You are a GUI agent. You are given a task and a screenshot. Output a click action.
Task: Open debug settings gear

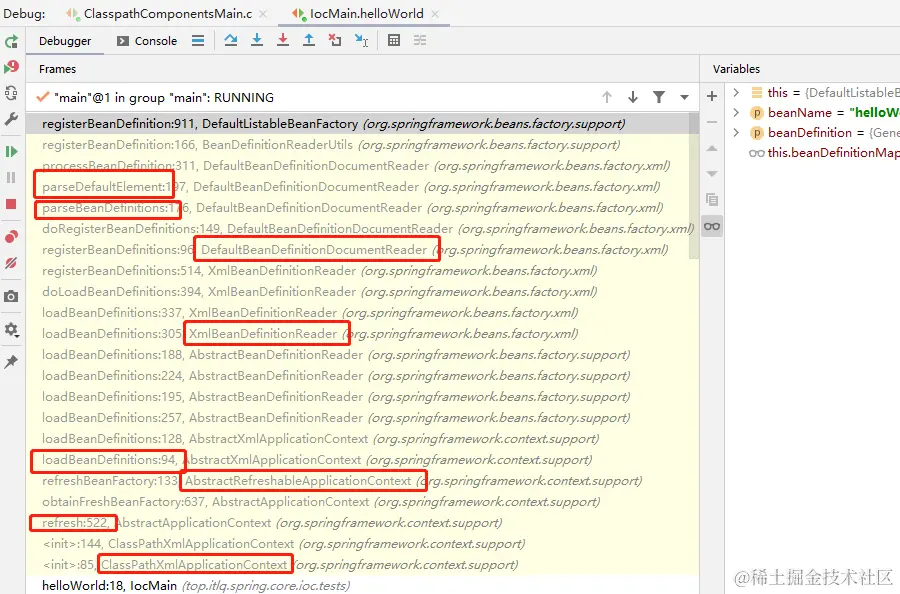pyautogui.click(x=11, y=329)
